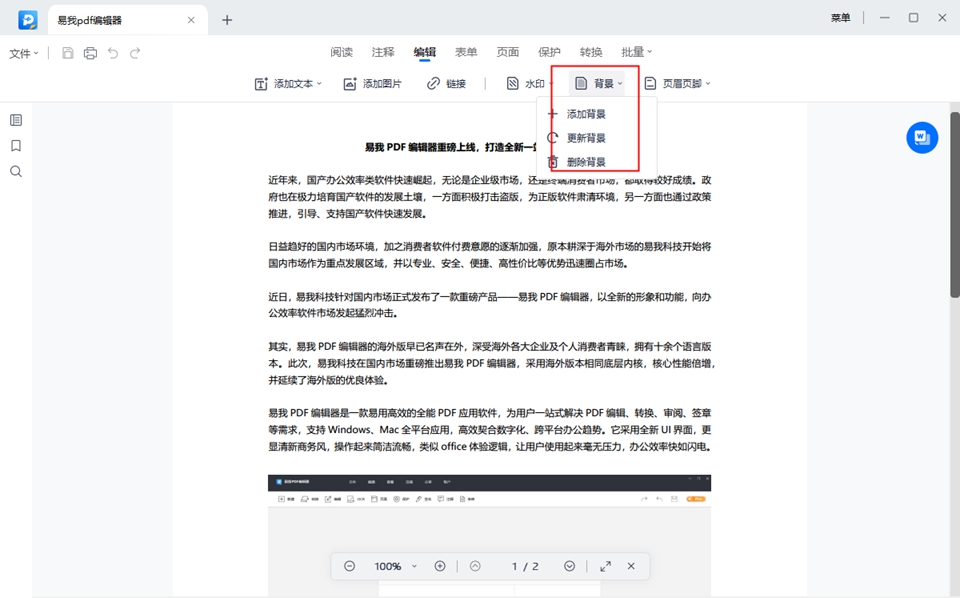Switch to the 编辑 tab
This screenshot has height=598, width=960.
point(425,52)
